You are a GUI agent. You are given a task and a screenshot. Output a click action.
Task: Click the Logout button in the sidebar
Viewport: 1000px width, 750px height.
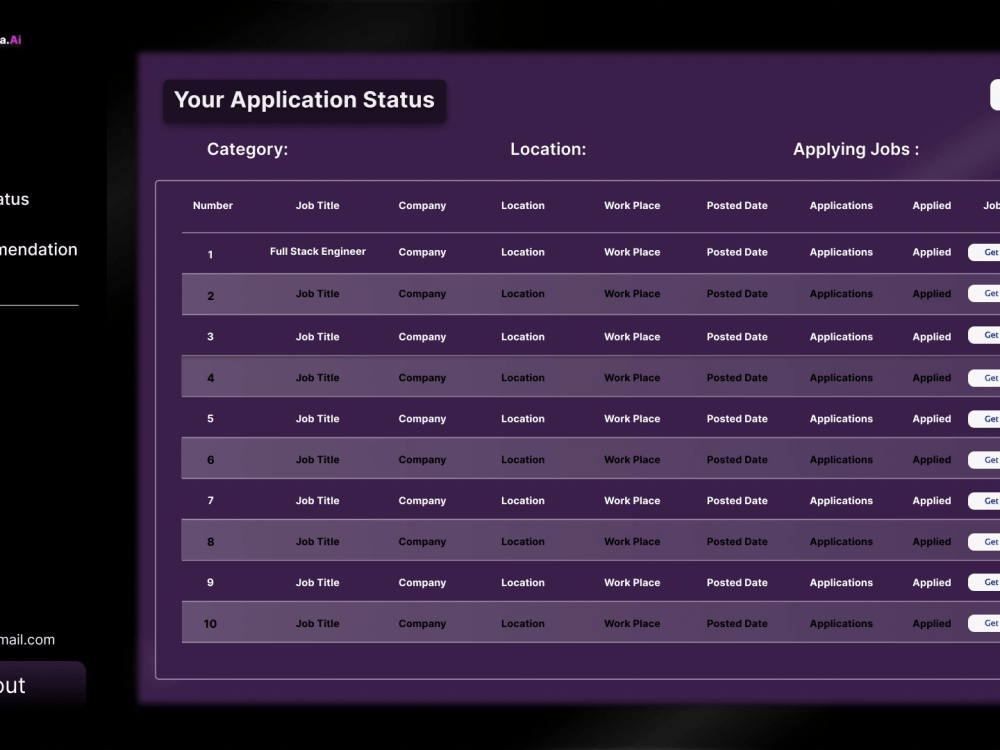pos(42,685)
